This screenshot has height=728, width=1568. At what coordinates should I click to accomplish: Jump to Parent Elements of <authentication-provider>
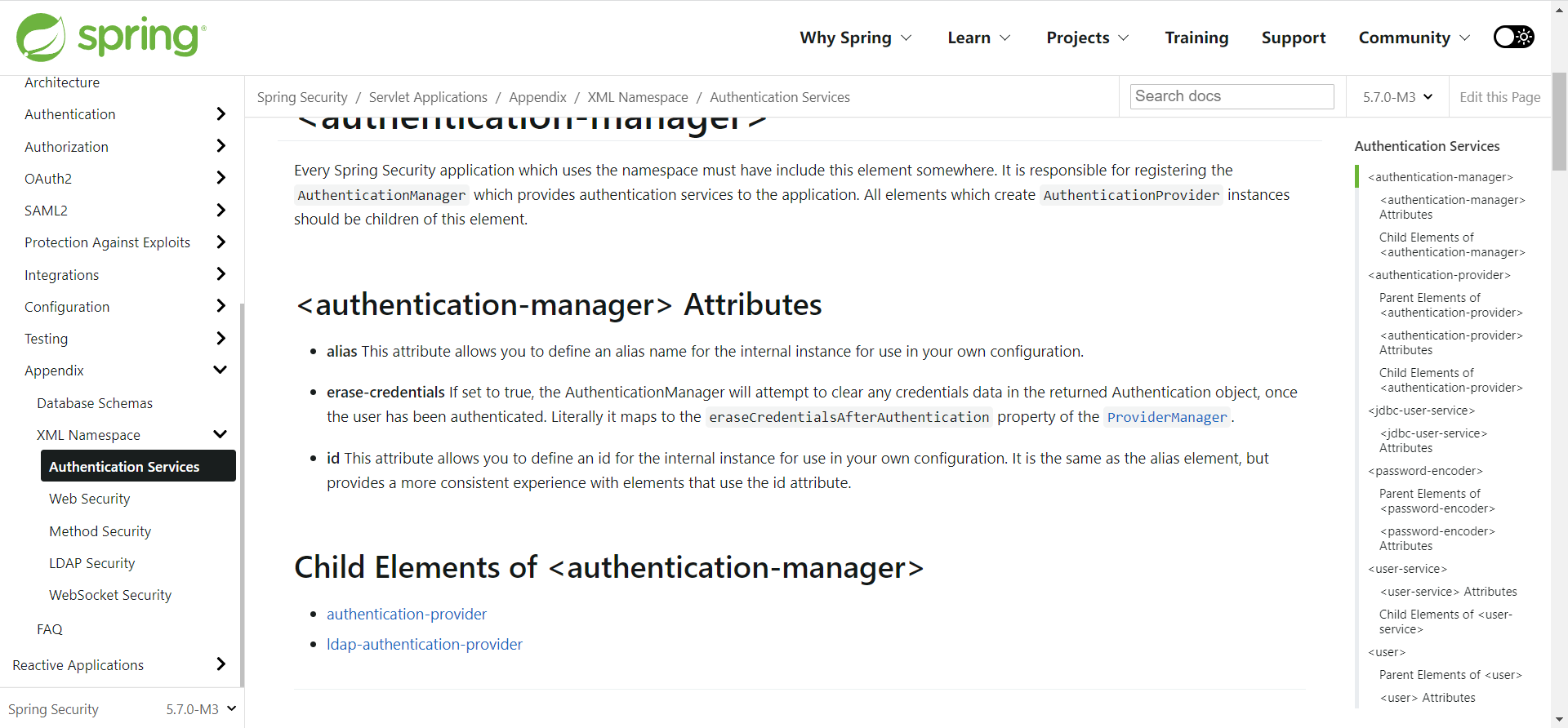1451,305
